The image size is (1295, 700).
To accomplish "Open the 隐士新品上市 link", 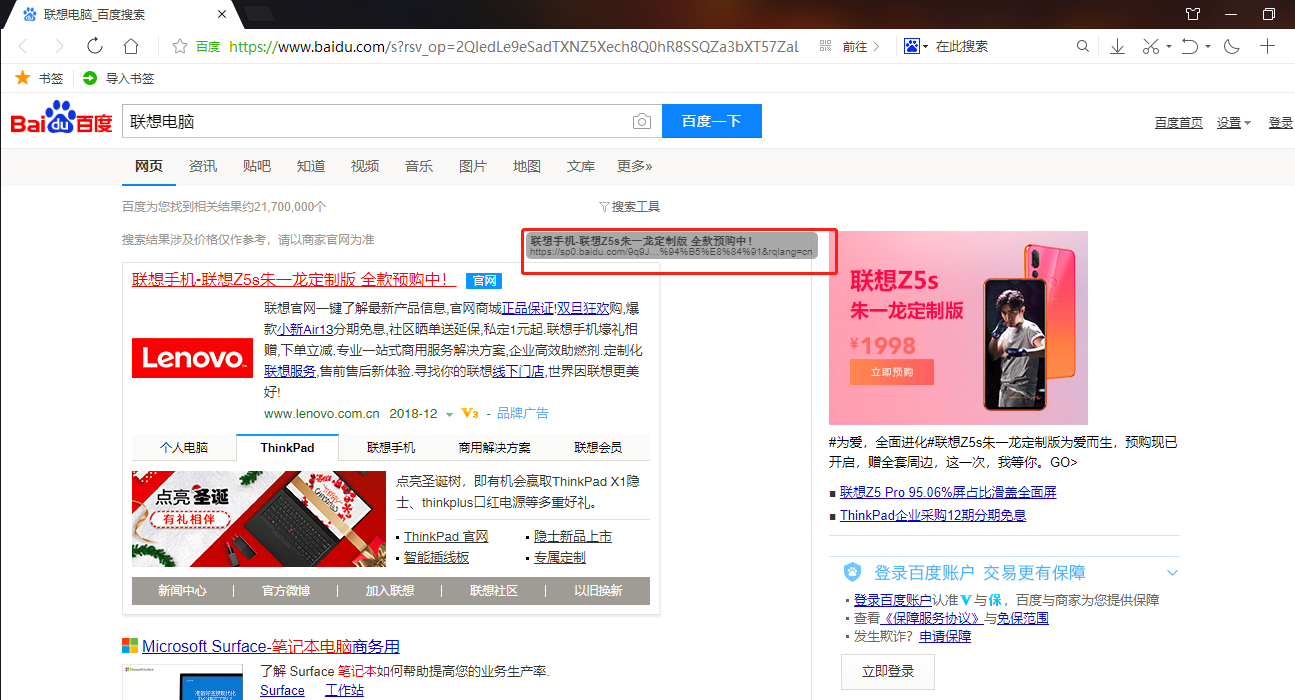I will [573, 537].
